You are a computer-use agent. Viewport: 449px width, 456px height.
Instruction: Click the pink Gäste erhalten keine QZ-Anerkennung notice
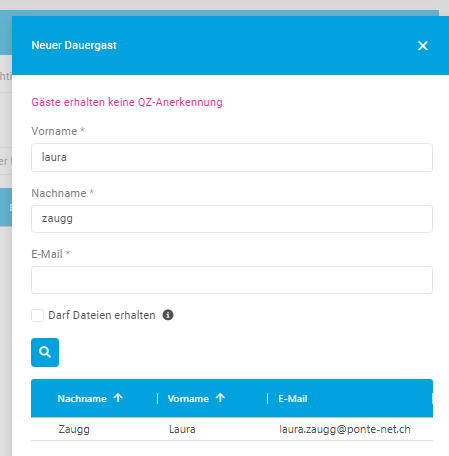(127, 102)
